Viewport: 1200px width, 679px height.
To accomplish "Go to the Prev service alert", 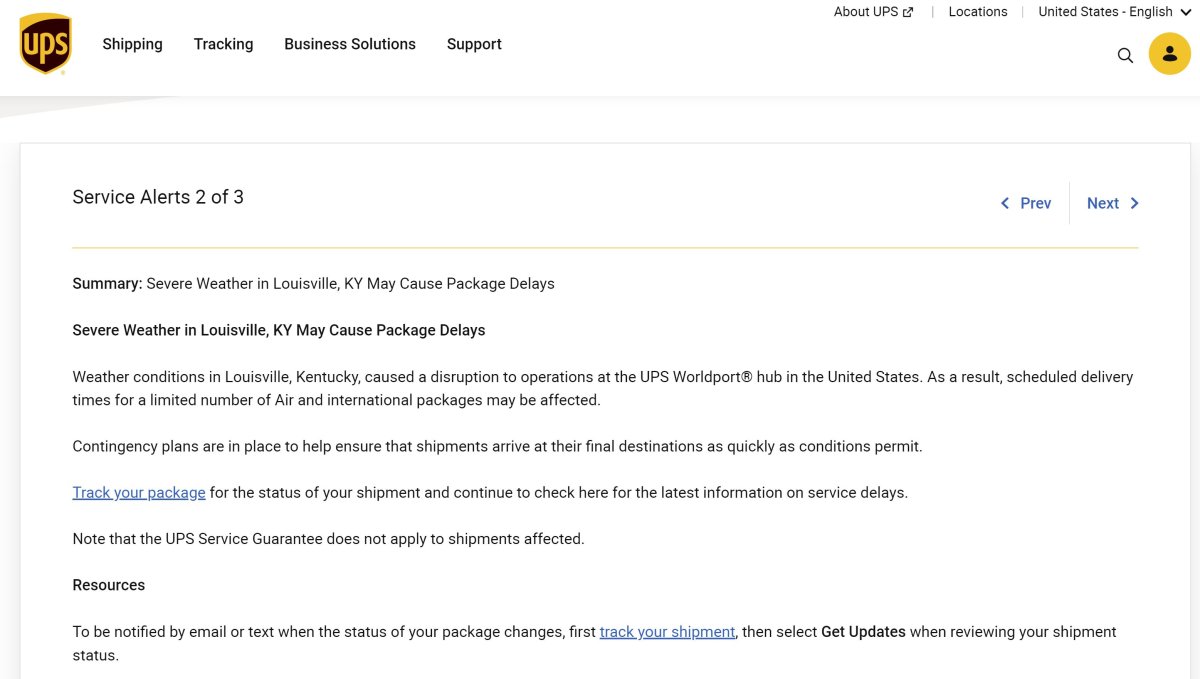I will (x=1026, y=203).
